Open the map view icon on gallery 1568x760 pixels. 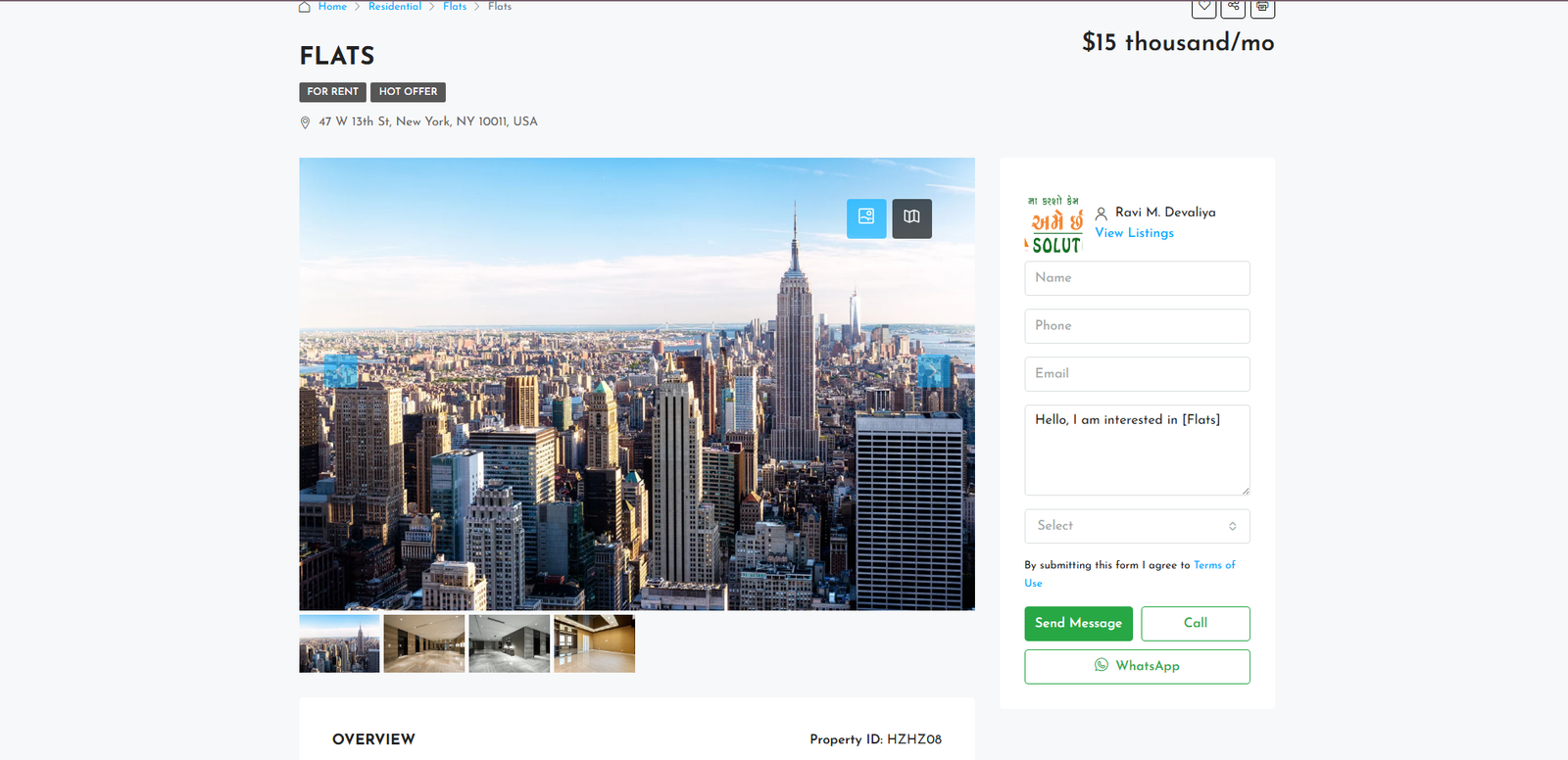coord(911,218)
